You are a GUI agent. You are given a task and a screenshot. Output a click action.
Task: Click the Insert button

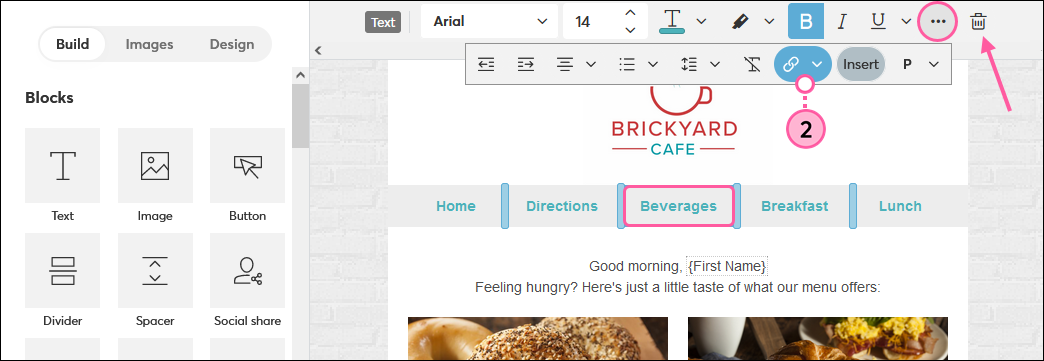861,65
